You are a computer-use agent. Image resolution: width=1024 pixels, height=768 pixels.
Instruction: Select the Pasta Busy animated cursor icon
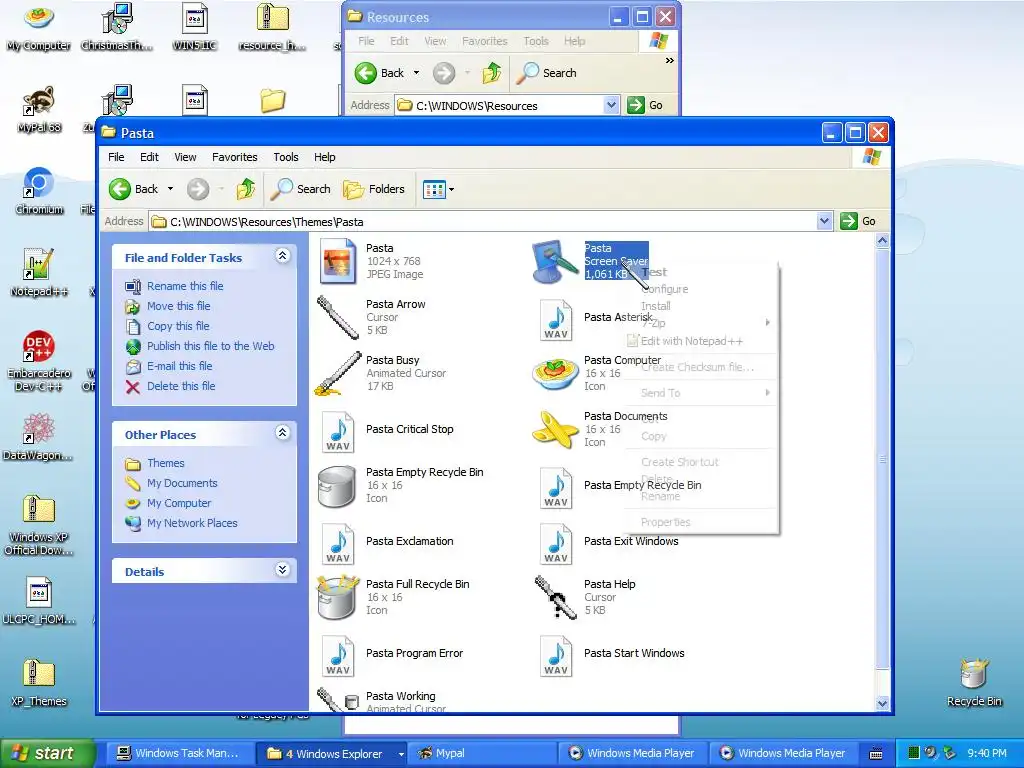click(x=338, y=374)
